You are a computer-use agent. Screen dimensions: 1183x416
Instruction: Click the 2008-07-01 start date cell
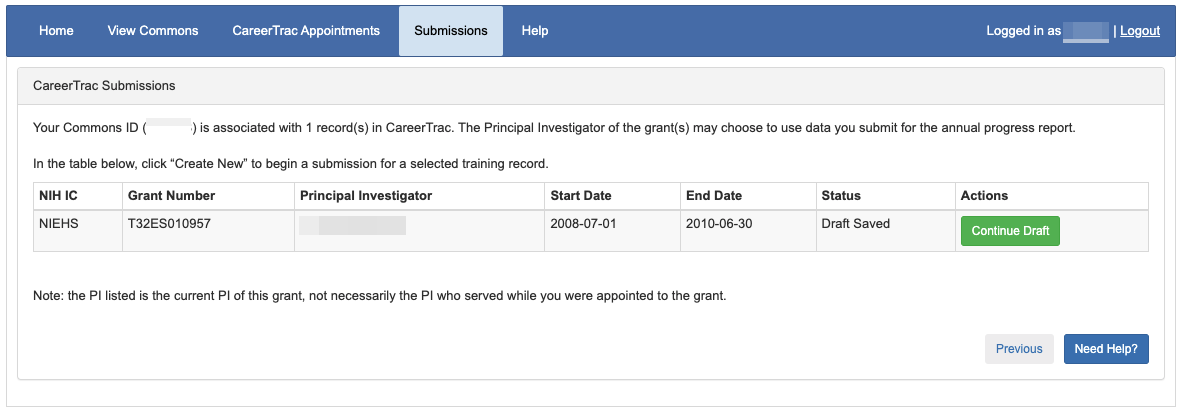point(583,224)
